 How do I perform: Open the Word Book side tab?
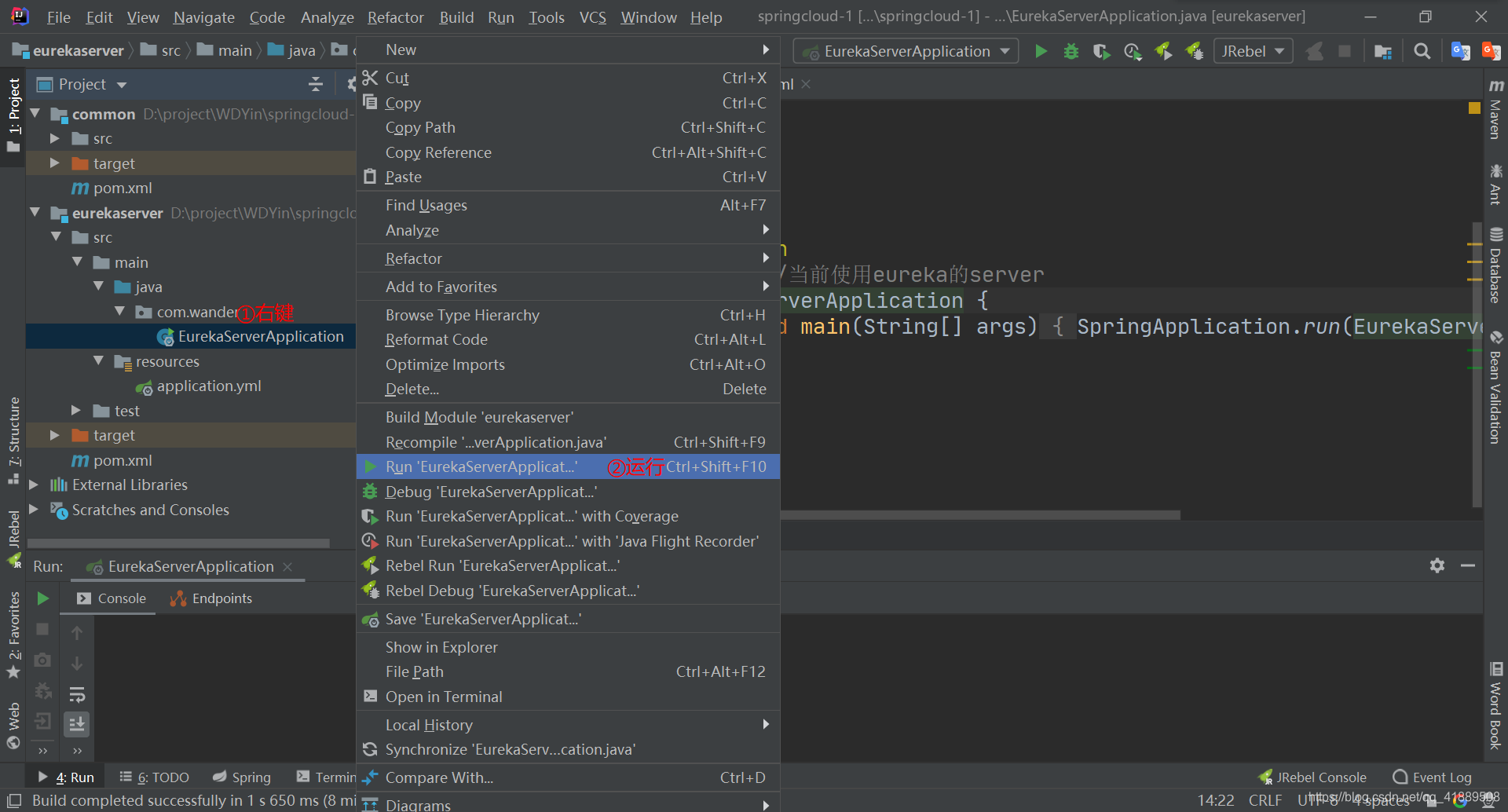tap(1495, 705)
